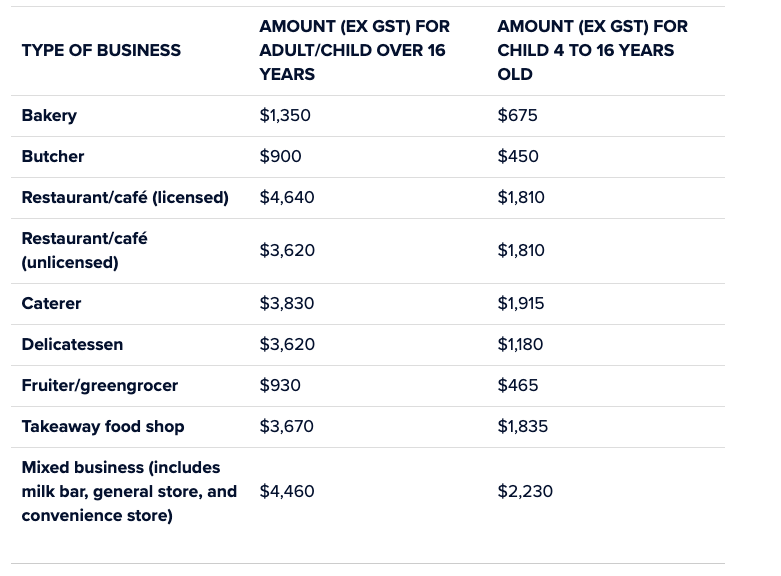Click the Butcher row label
781x576 pixels.
53,156
